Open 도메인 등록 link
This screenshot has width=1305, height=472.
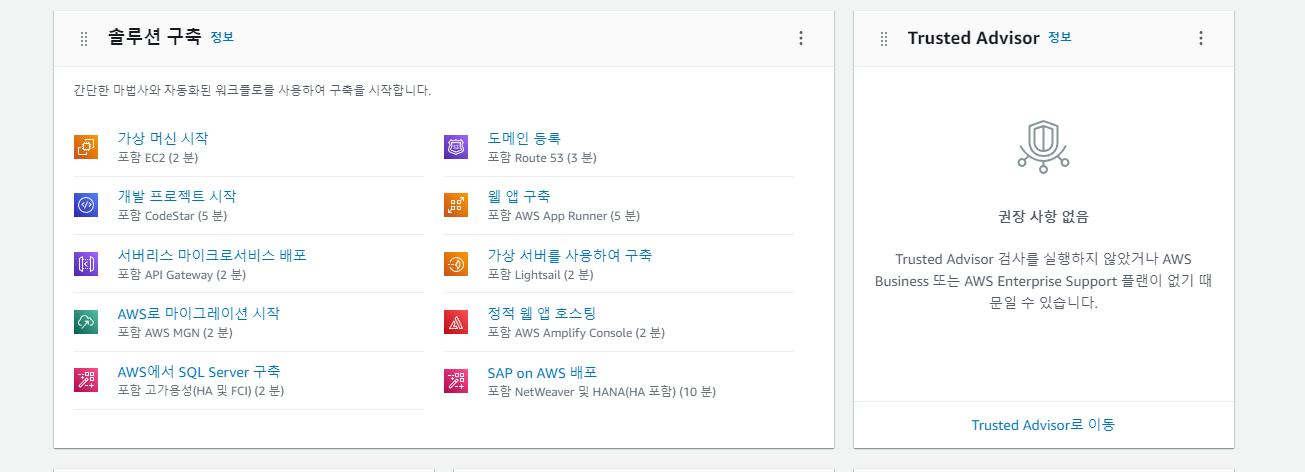[x=524, y=138]
